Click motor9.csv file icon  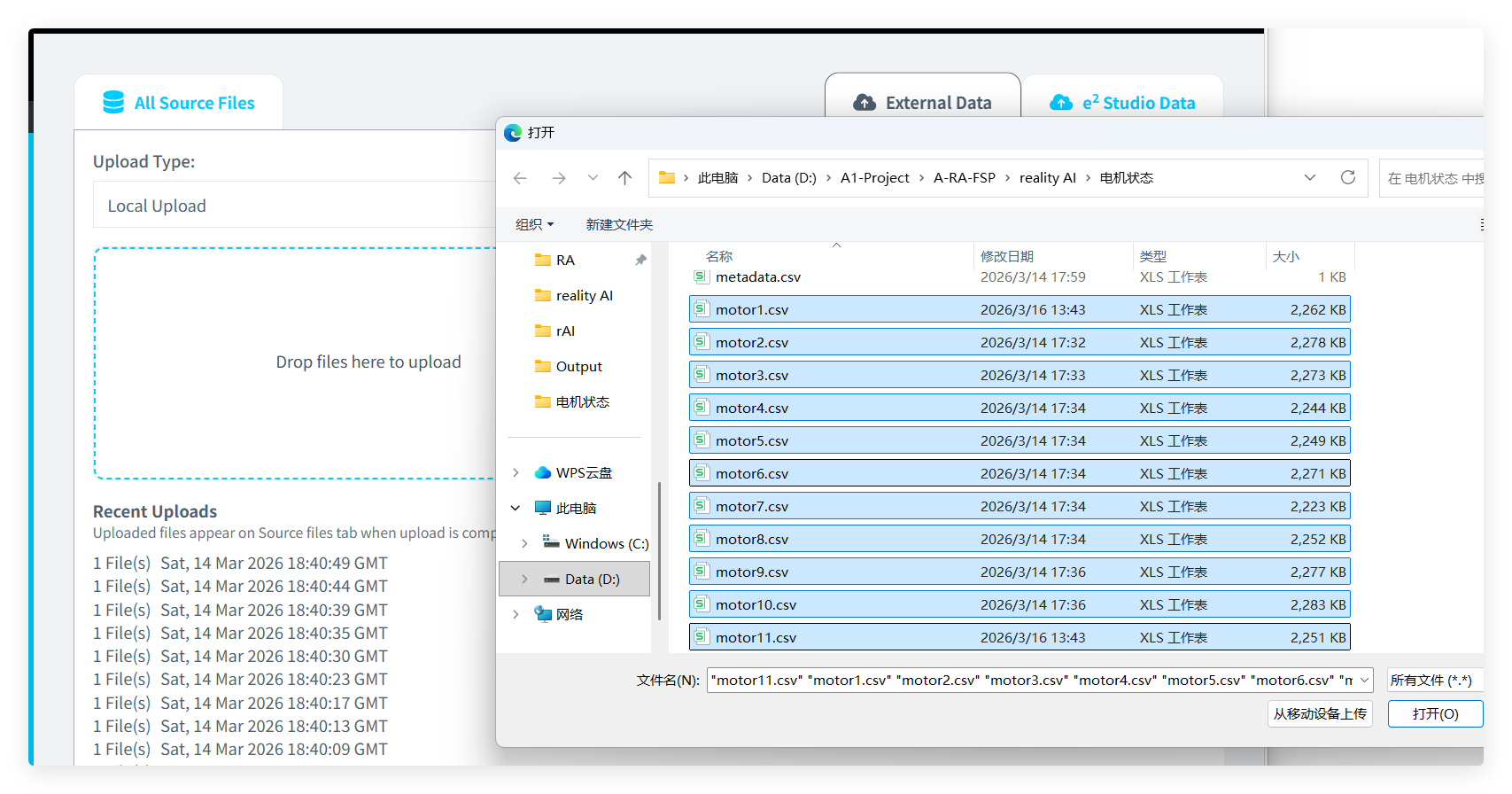pos(701,572)
